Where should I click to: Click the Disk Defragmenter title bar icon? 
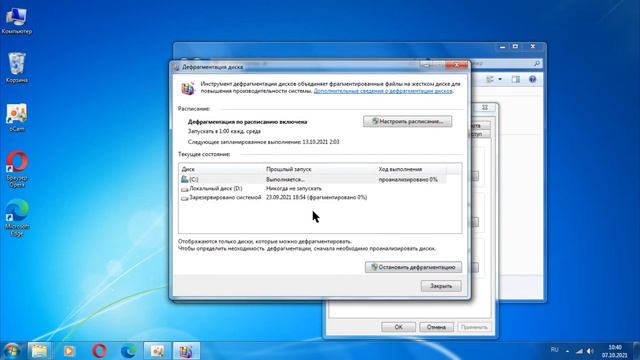click(176, 67)
